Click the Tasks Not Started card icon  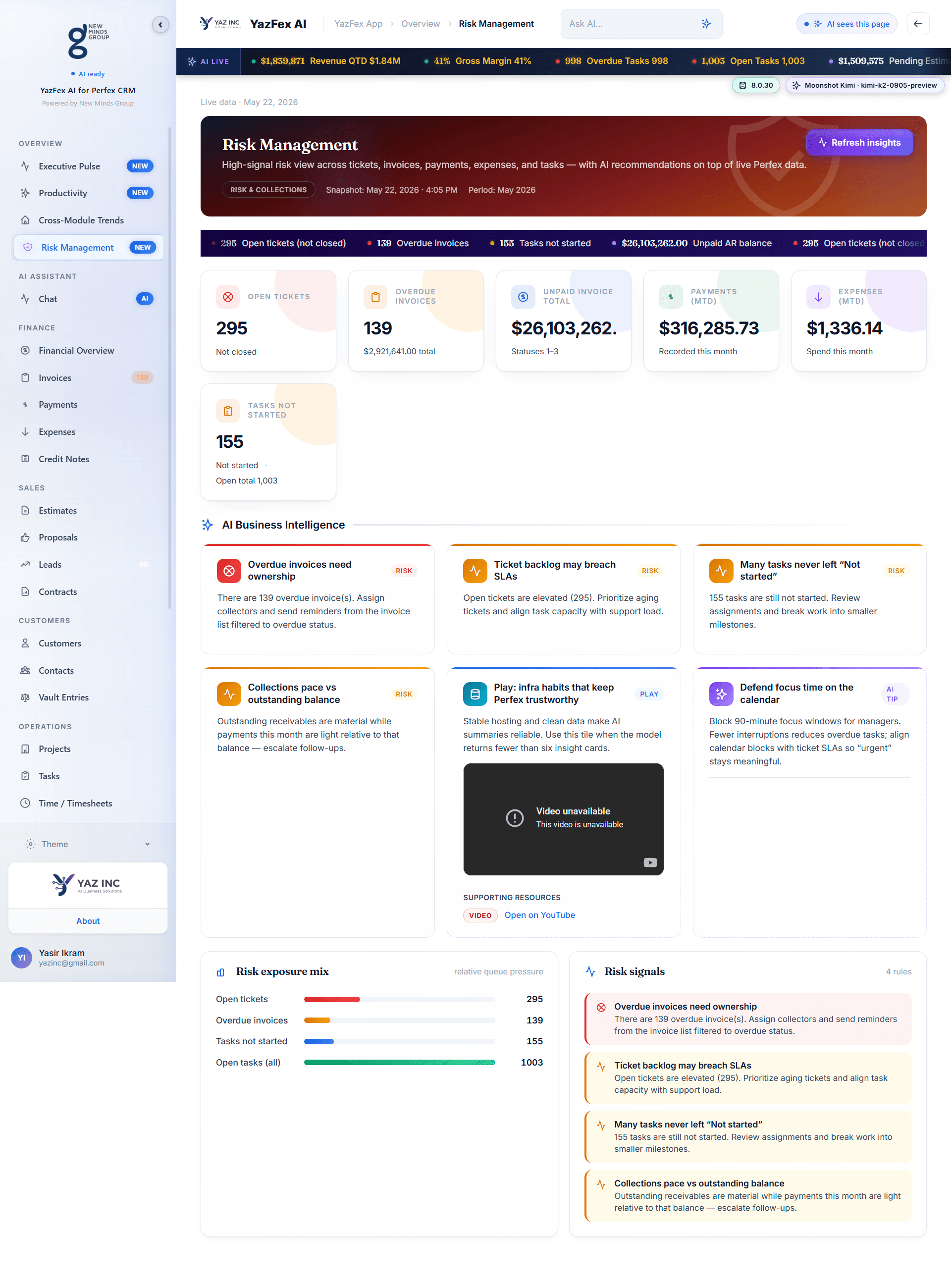pos(228,411)
